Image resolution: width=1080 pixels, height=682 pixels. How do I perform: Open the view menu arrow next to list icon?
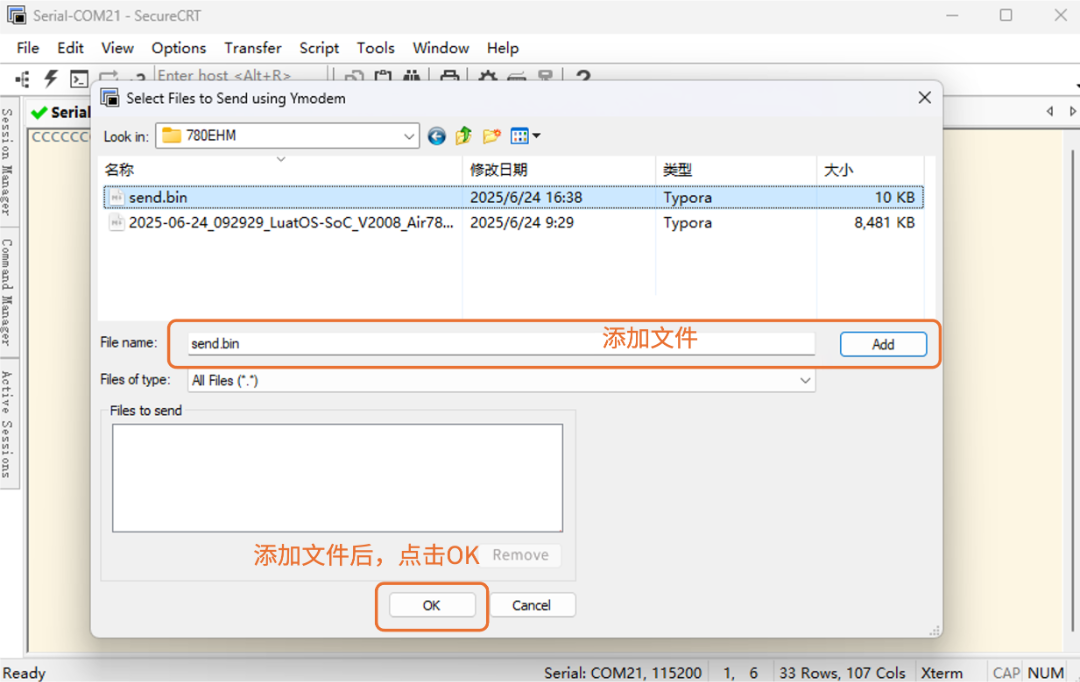(x=537, y=135)
